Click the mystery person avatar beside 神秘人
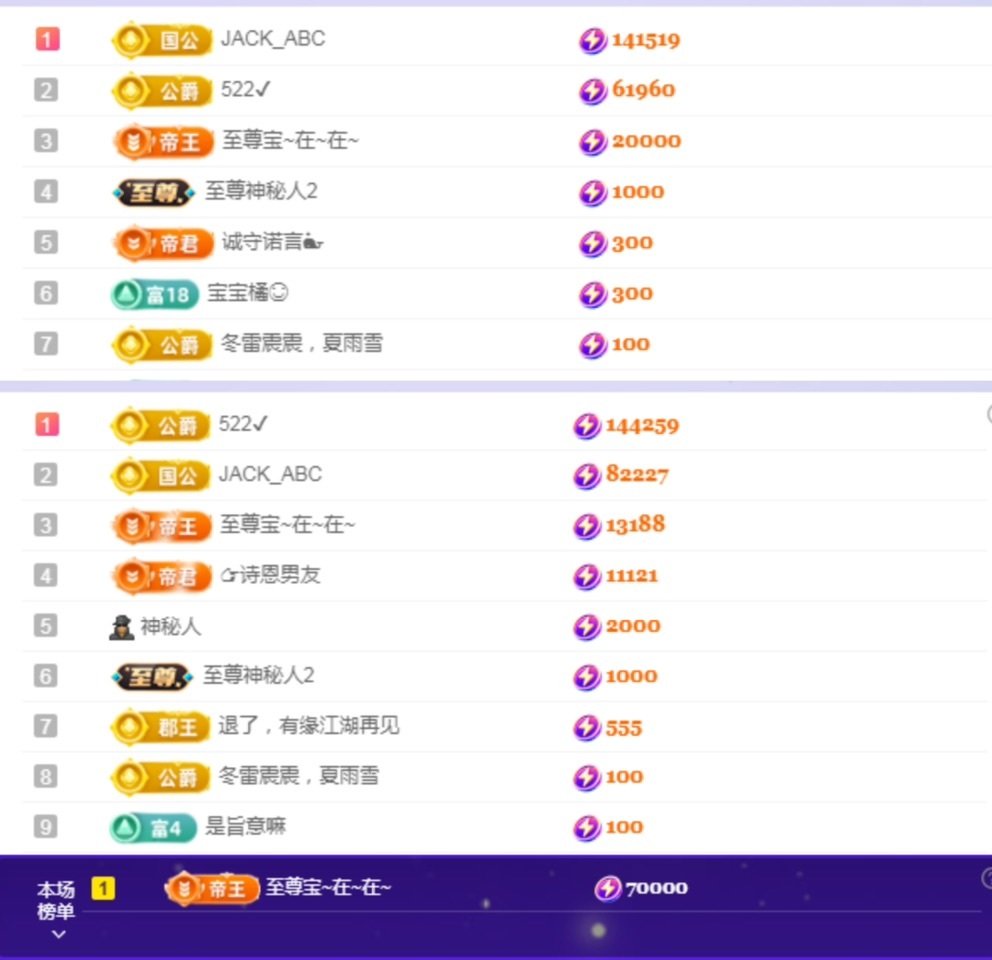 [x=121, y=627]
